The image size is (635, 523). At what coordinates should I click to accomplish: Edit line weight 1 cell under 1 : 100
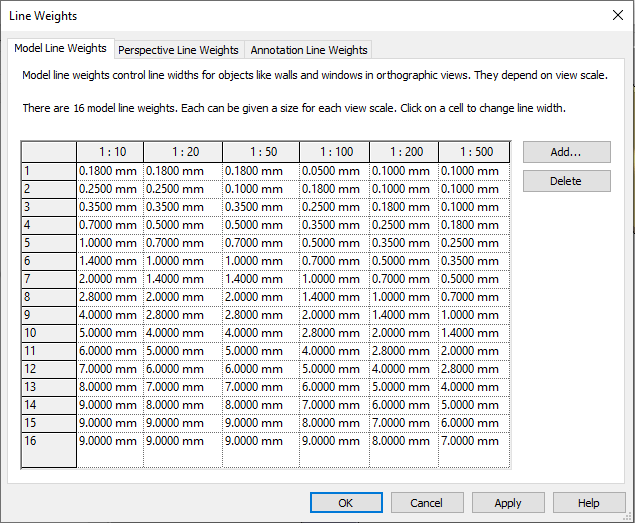(334, 171)
